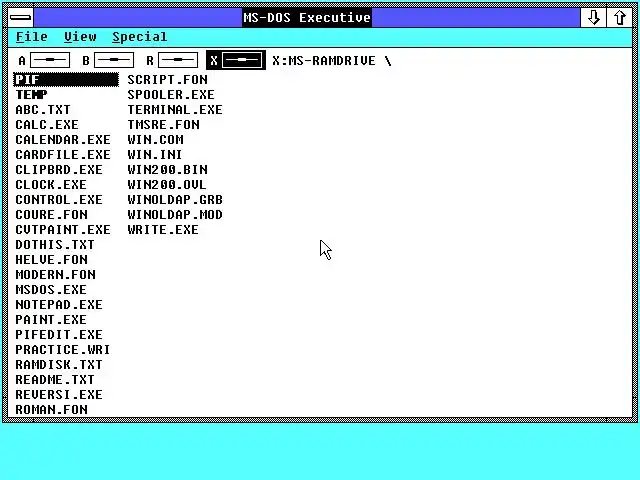640x480 pixels.
Task: Open the Special menu
Action: click(140, 37)
